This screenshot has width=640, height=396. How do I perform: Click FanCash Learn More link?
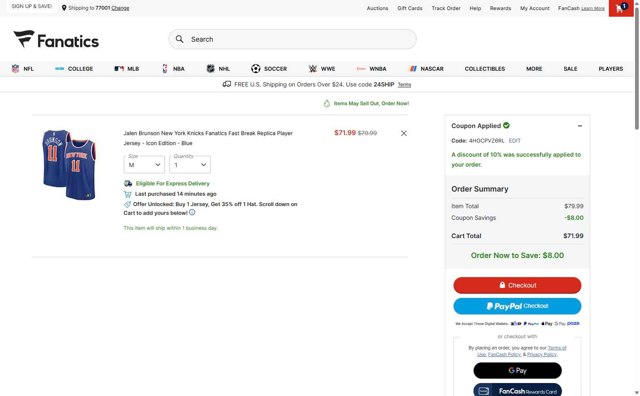593,8
